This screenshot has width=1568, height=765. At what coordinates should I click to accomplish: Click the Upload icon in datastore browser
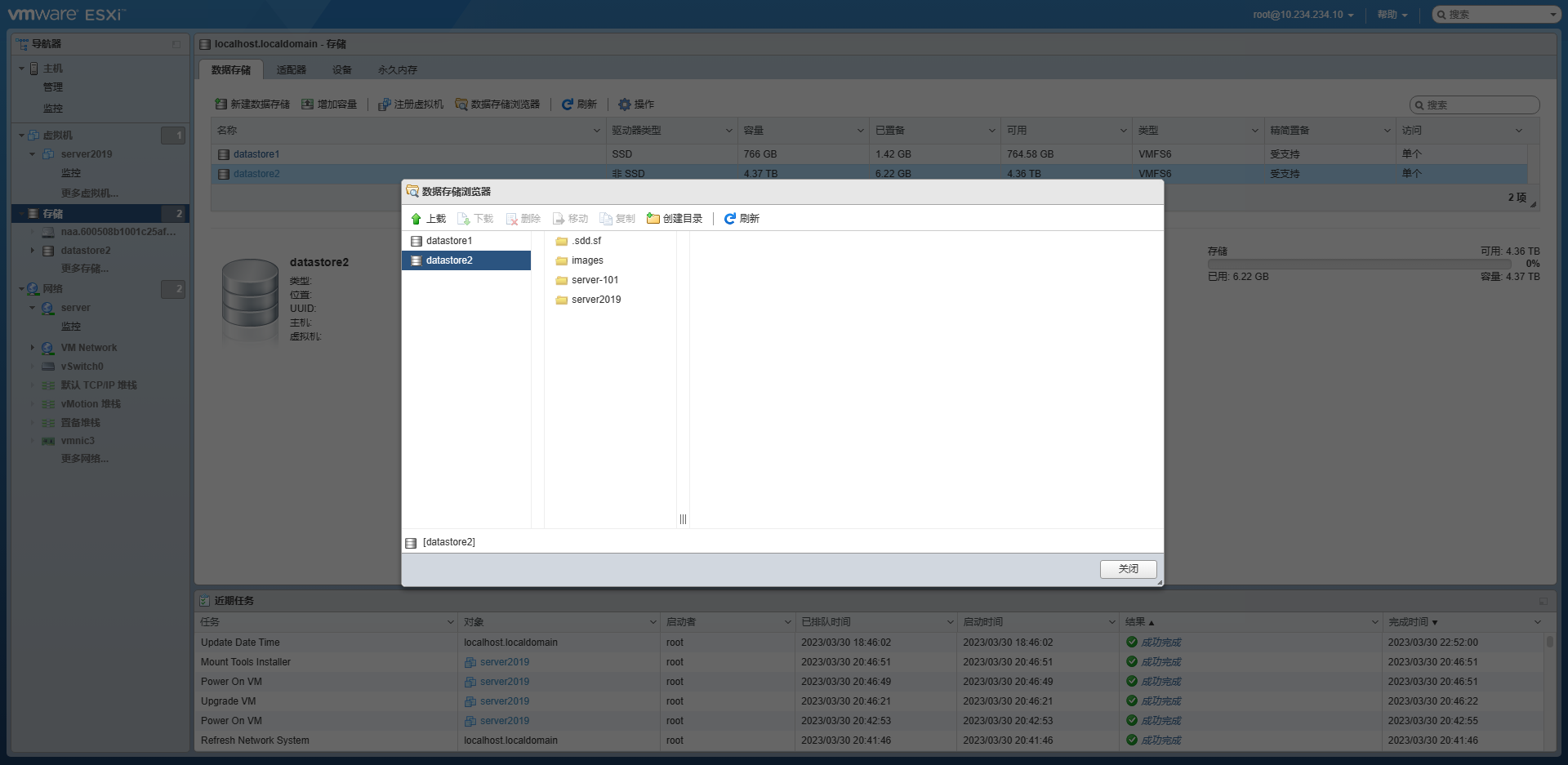[416, 219]
